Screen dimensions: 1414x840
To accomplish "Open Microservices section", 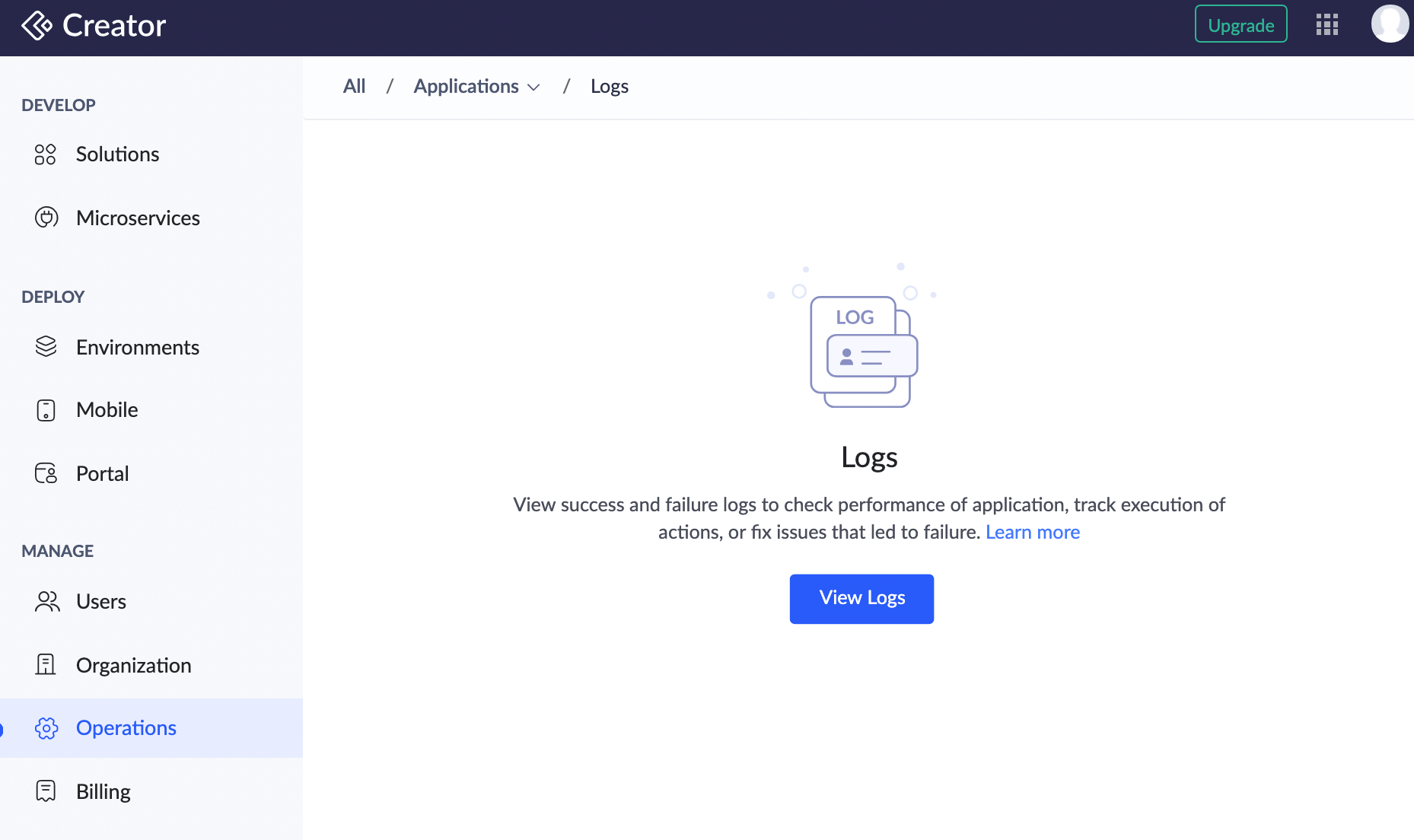I will (151, 218).
